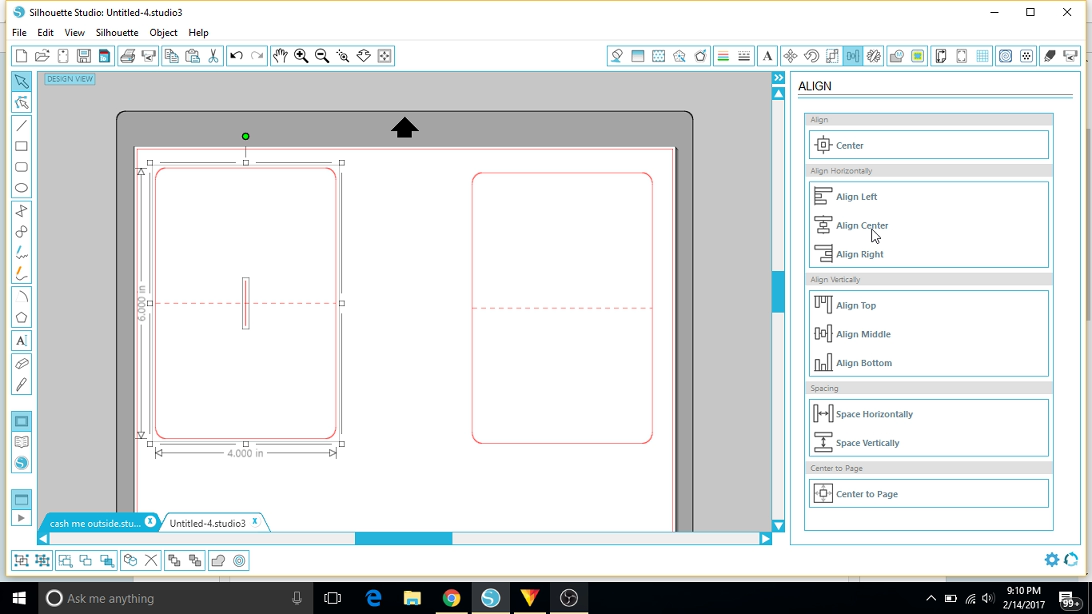Select the Rounded Rectangle tool
Viewport: 1092px width, 614px height.
pos(22,167)
